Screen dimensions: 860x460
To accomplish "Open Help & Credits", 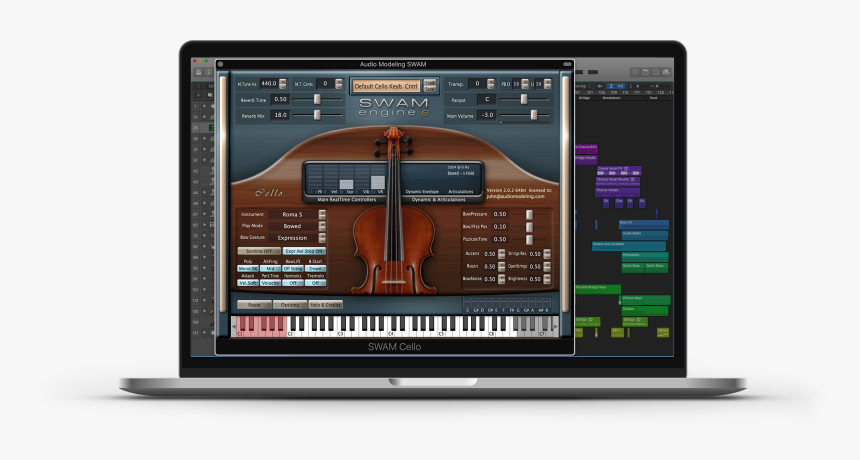I will [x=325, y=305].
